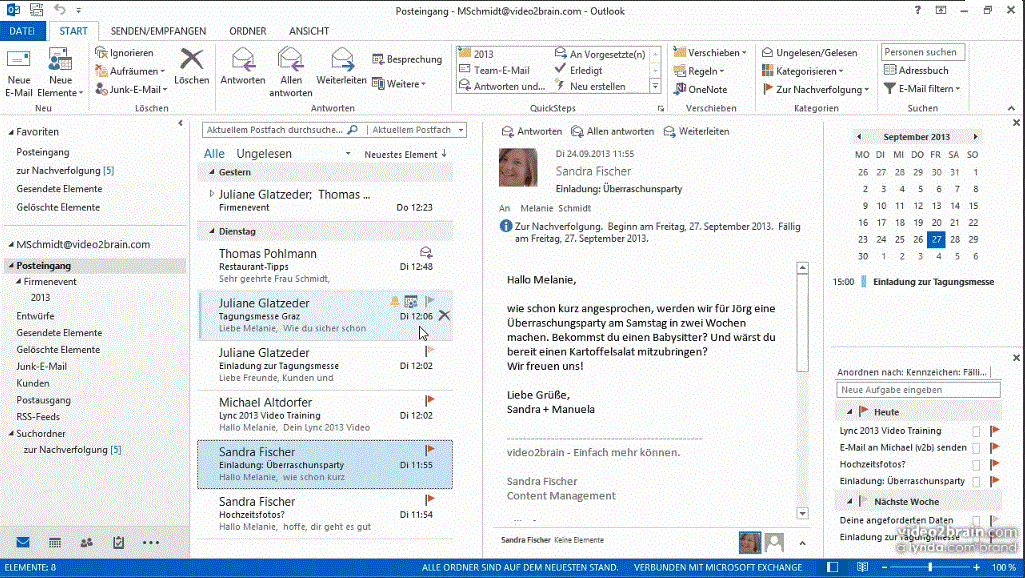The width and height of the screenshot is (1025, 578).
Task: Click the search magnifier icon
Action: 352,129
